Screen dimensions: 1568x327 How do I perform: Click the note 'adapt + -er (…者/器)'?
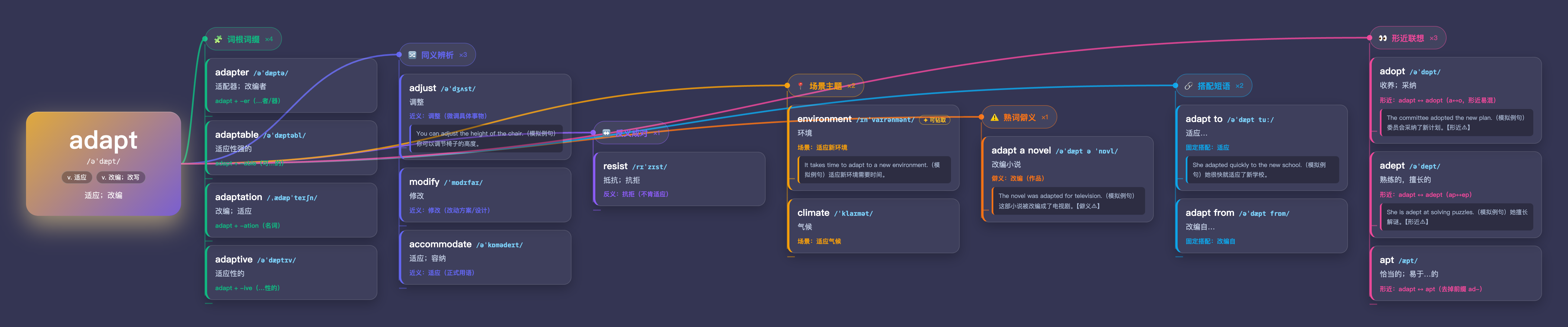[x=248, y=101]
